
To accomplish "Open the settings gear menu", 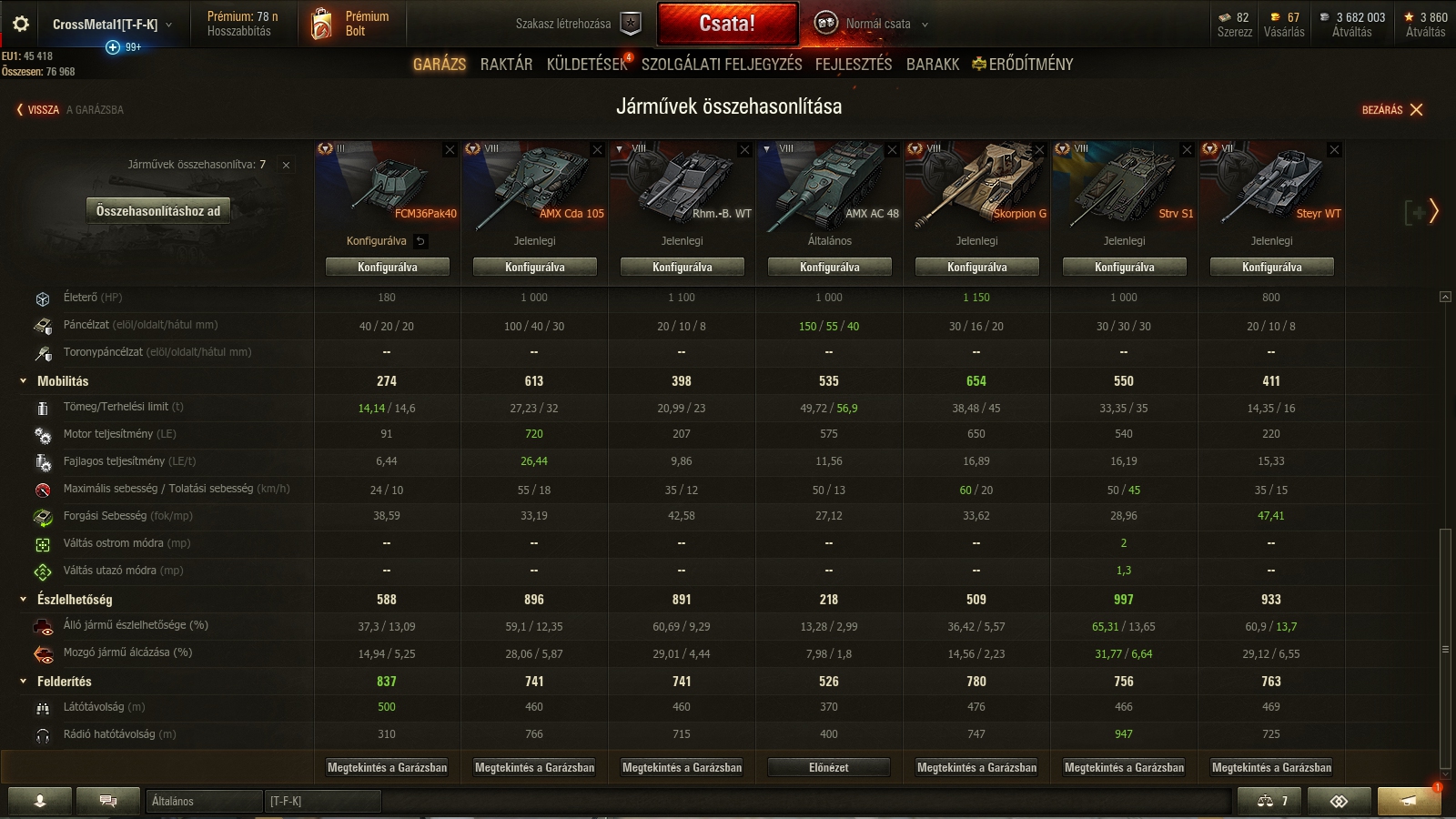I will [21, 24].
